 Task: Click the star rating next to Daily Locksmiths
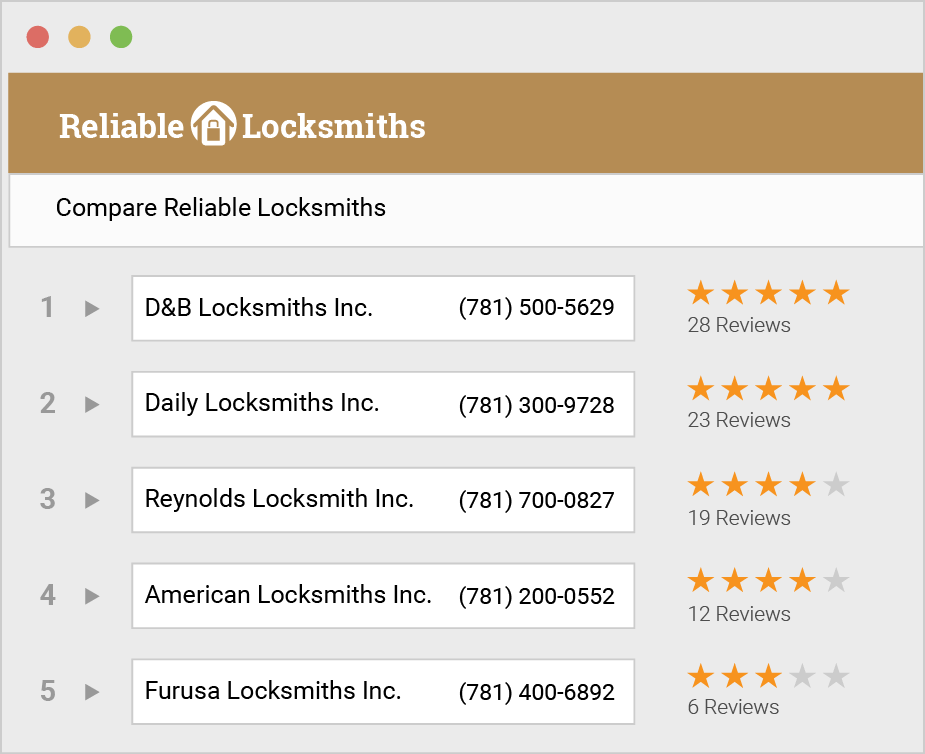768,388
